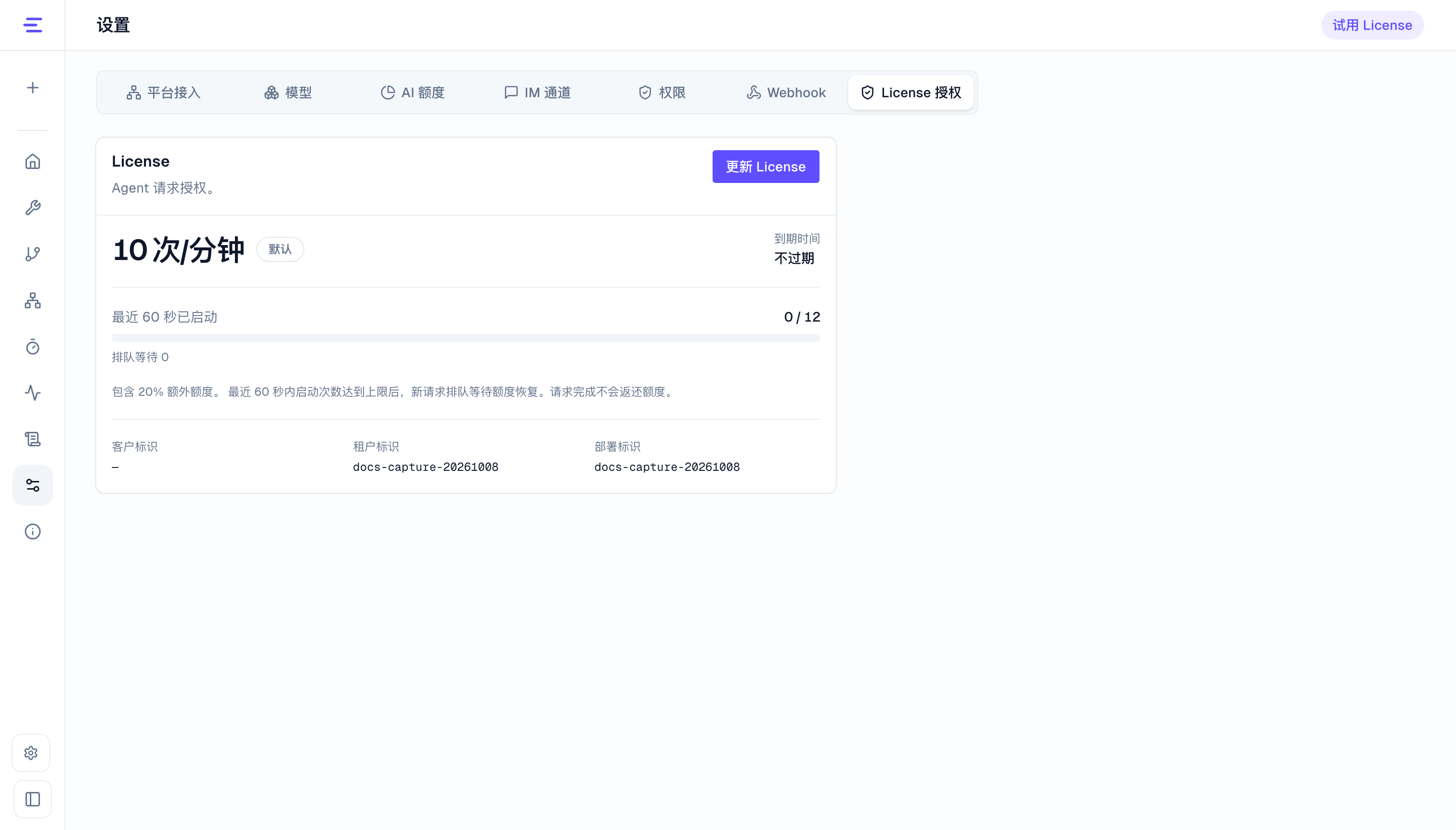Image resolution: width=1456 pixels, height=830 pixels.
Task: Select the sliders settings sidebar icon
Action: tap(32, 485)
